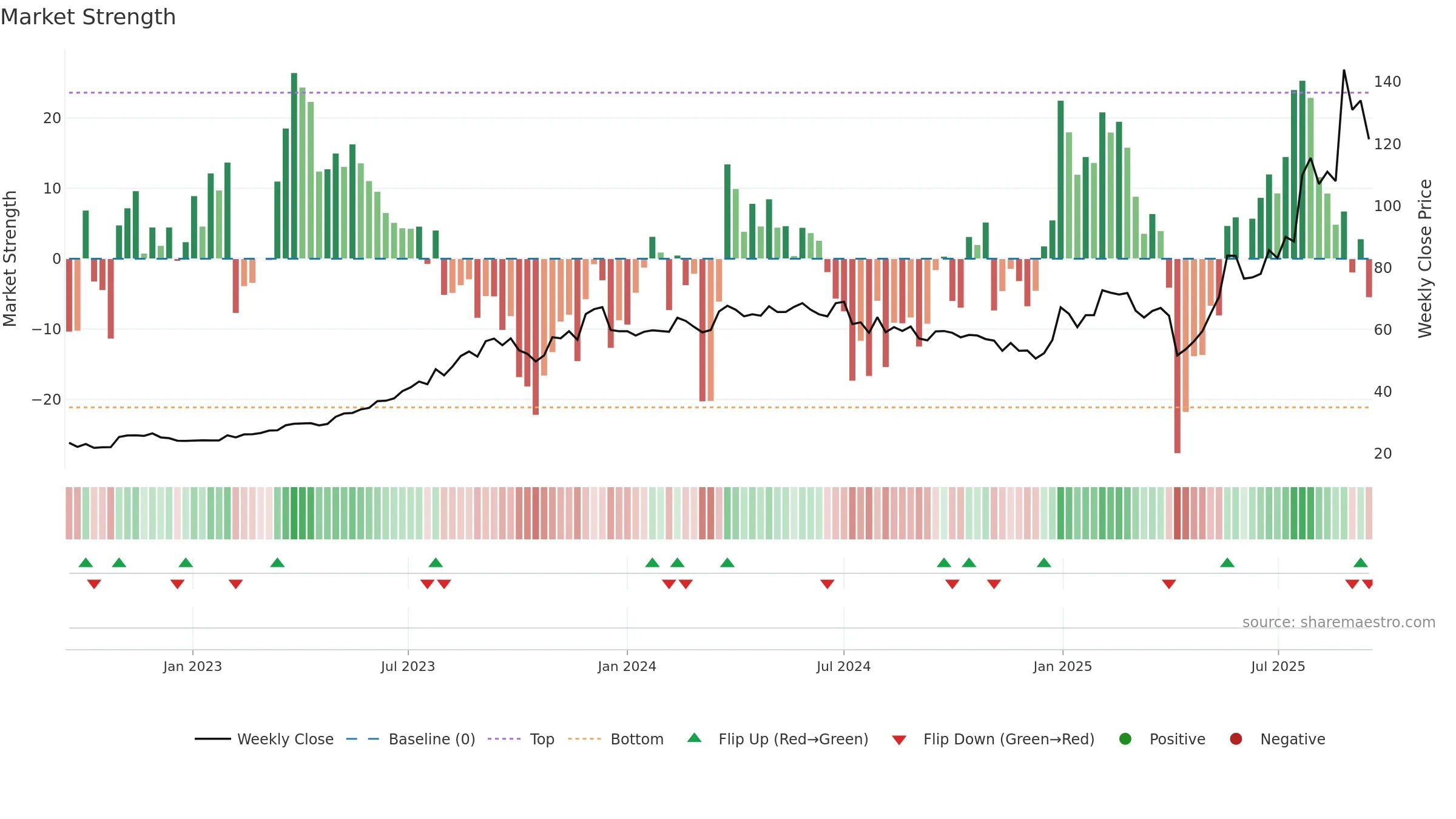Click the orange dotted Bottom legend swatch
The width and height of the screenshot is (1456, 819).
585,739
